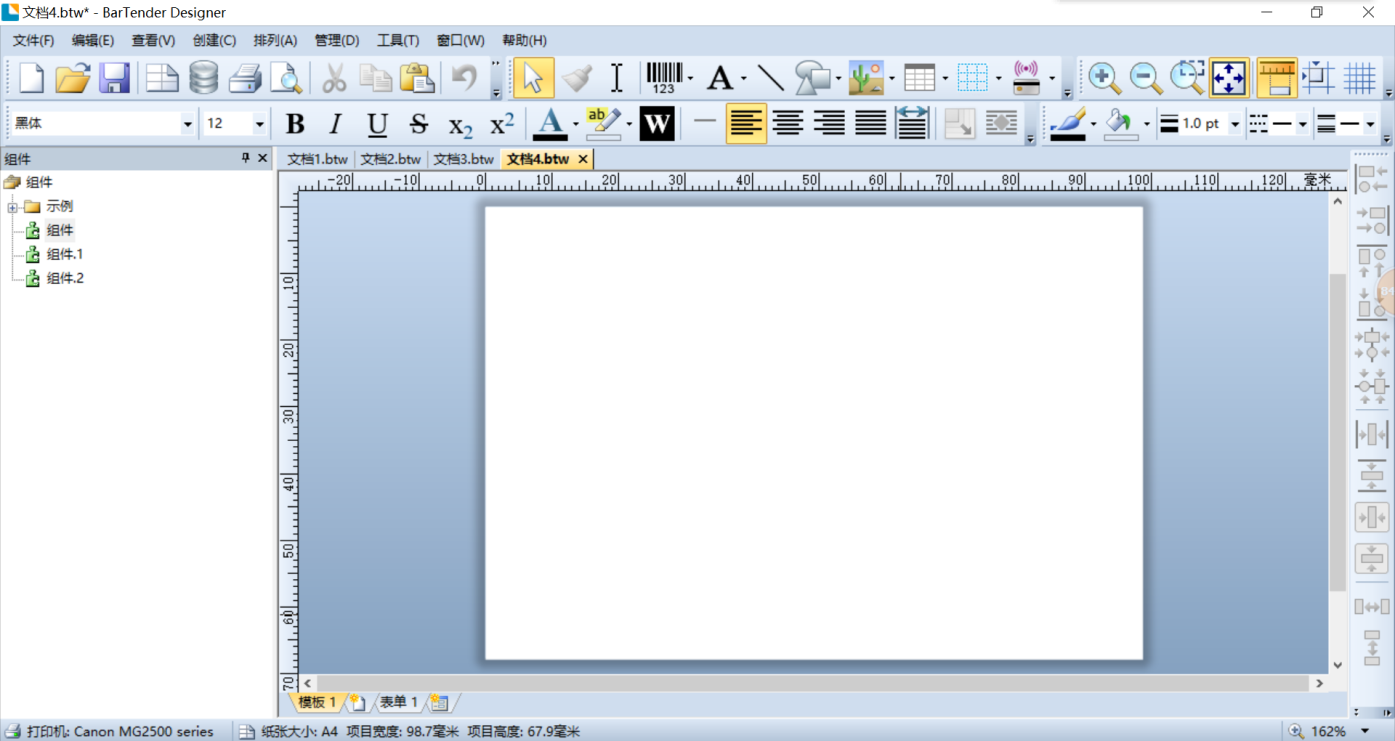Click the fit-to-window arrows icon
The height and width of the screenshot is (741, 1395).
pyautogui.click(x=1228, y=78)
